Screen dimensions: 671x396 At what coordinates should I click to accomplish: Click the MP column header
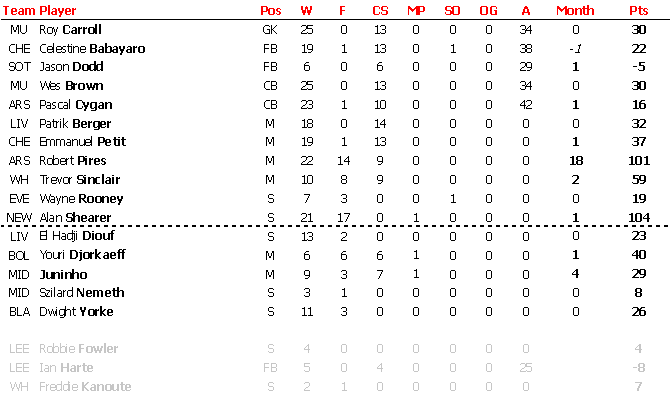coord(416,10)
